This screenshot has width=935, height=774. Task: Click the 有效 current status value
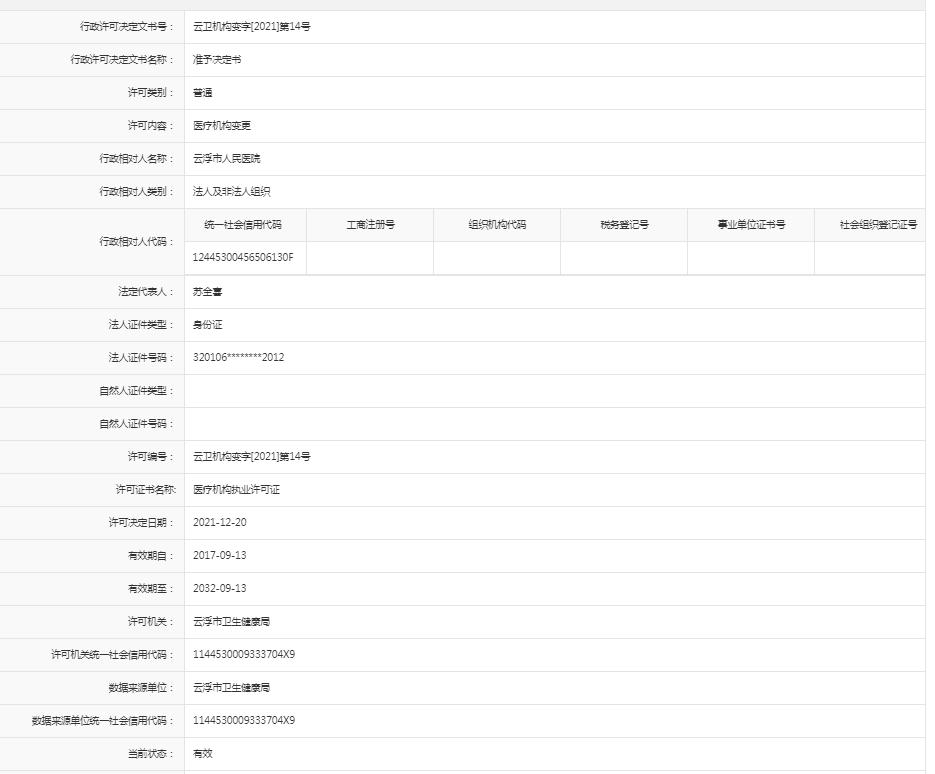203,754
